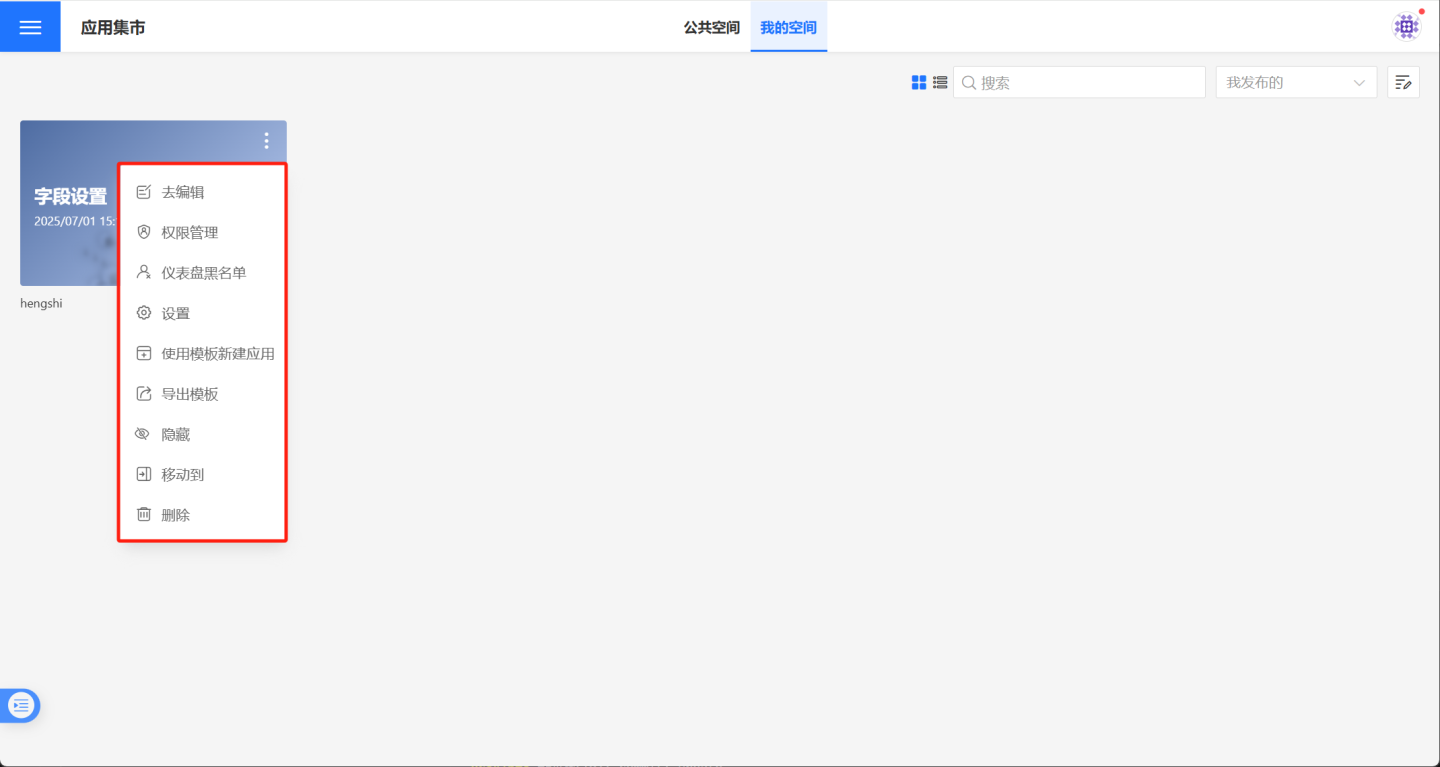Open 权限管理 from the menu

[x=190, y=233]
